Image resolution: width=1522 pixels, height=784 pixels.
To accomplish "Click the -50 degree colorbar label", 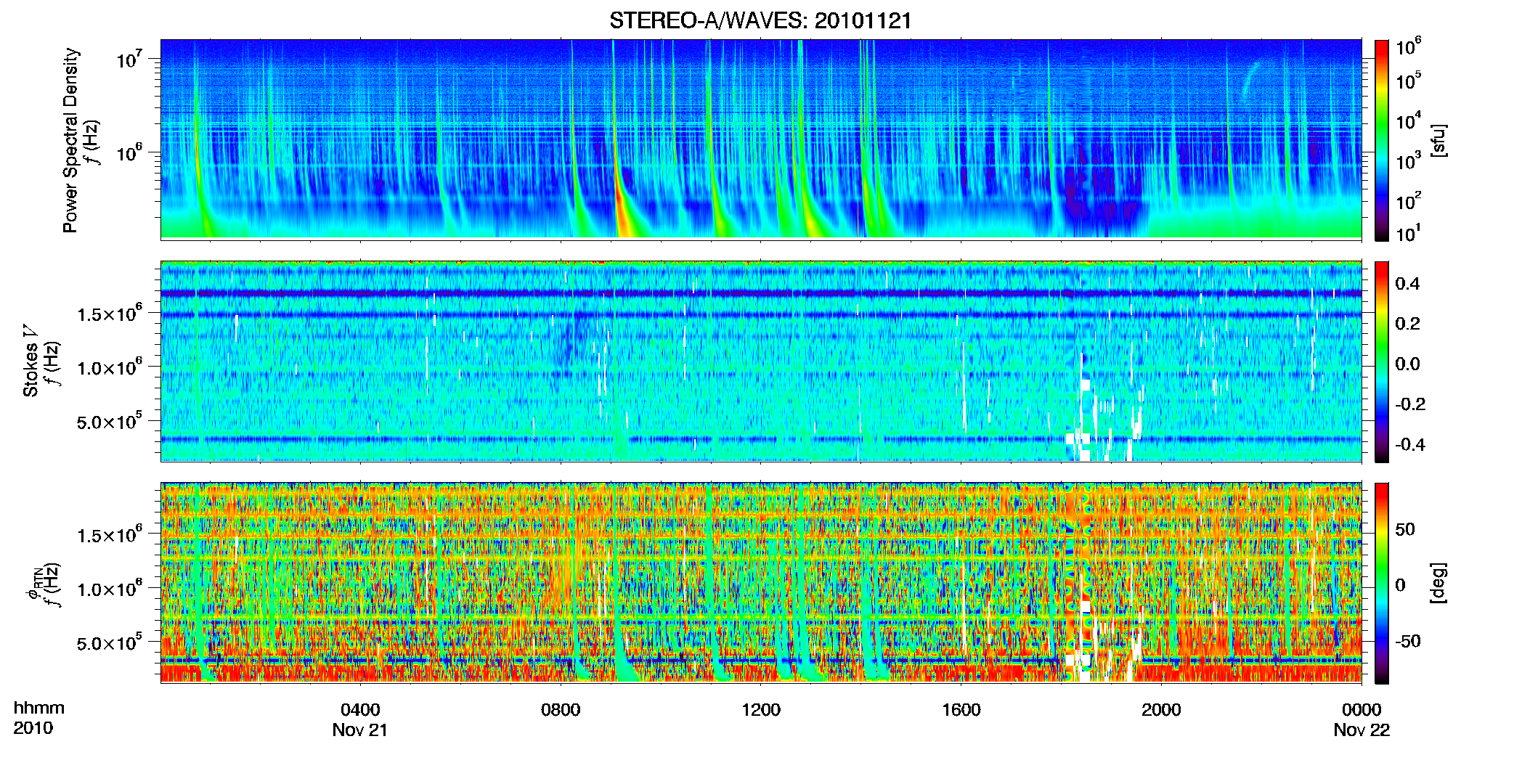I will [1407, 641].
